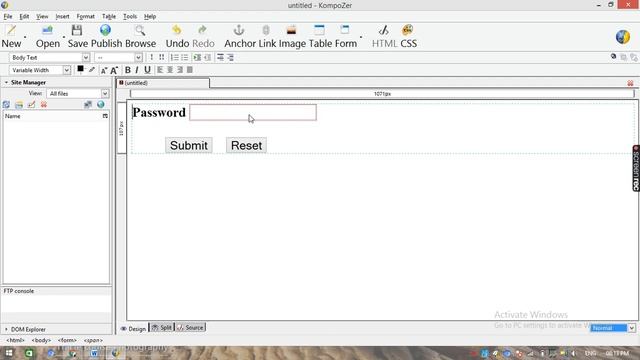Screen dimensions: 640x360
Task: Open the Edit menu
Action: 24,16
